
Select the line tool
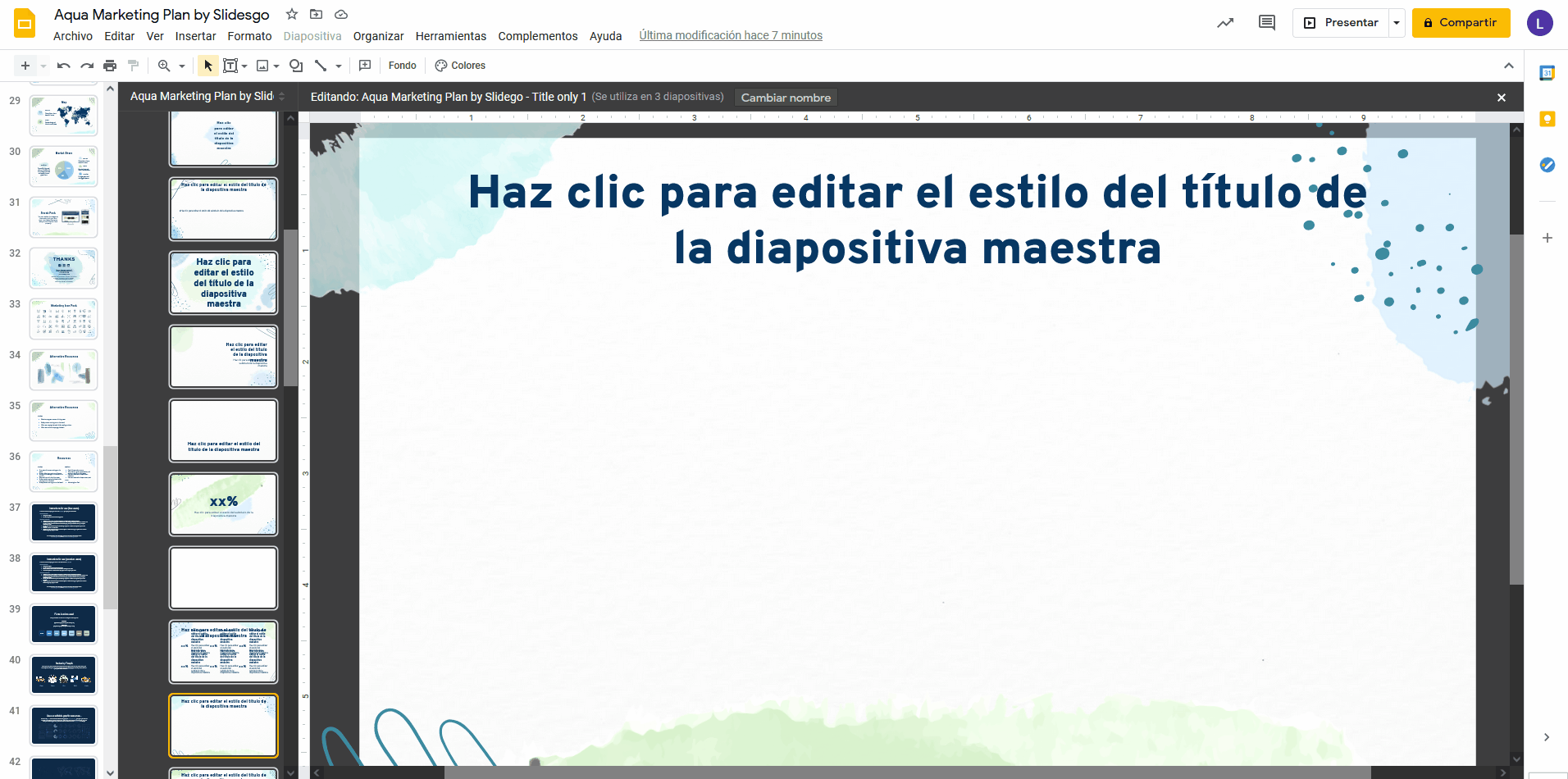click(x=321, y=66)
